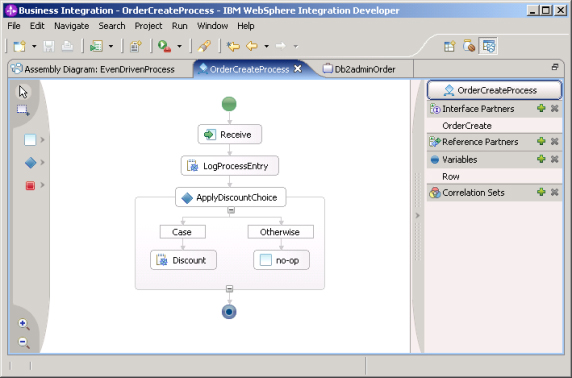This screenshot has height=378, width=572.
Task: Remove the selected Variable with X icon
Action: tap(554, 159)
